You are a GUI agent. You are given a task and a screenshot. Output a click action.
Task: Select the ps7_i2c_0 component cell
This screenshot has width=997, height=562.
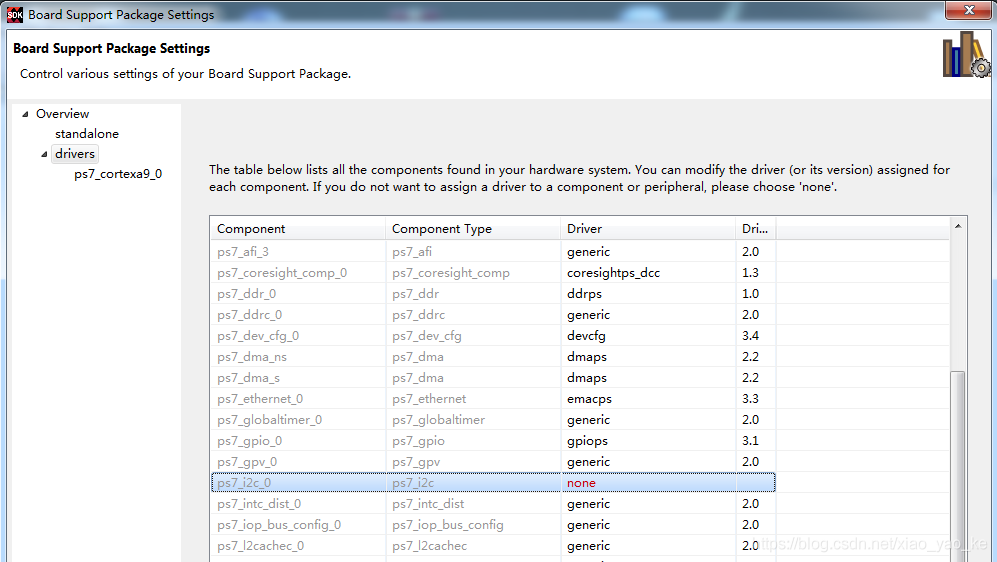pyautogui.click(x=298, y=483)
